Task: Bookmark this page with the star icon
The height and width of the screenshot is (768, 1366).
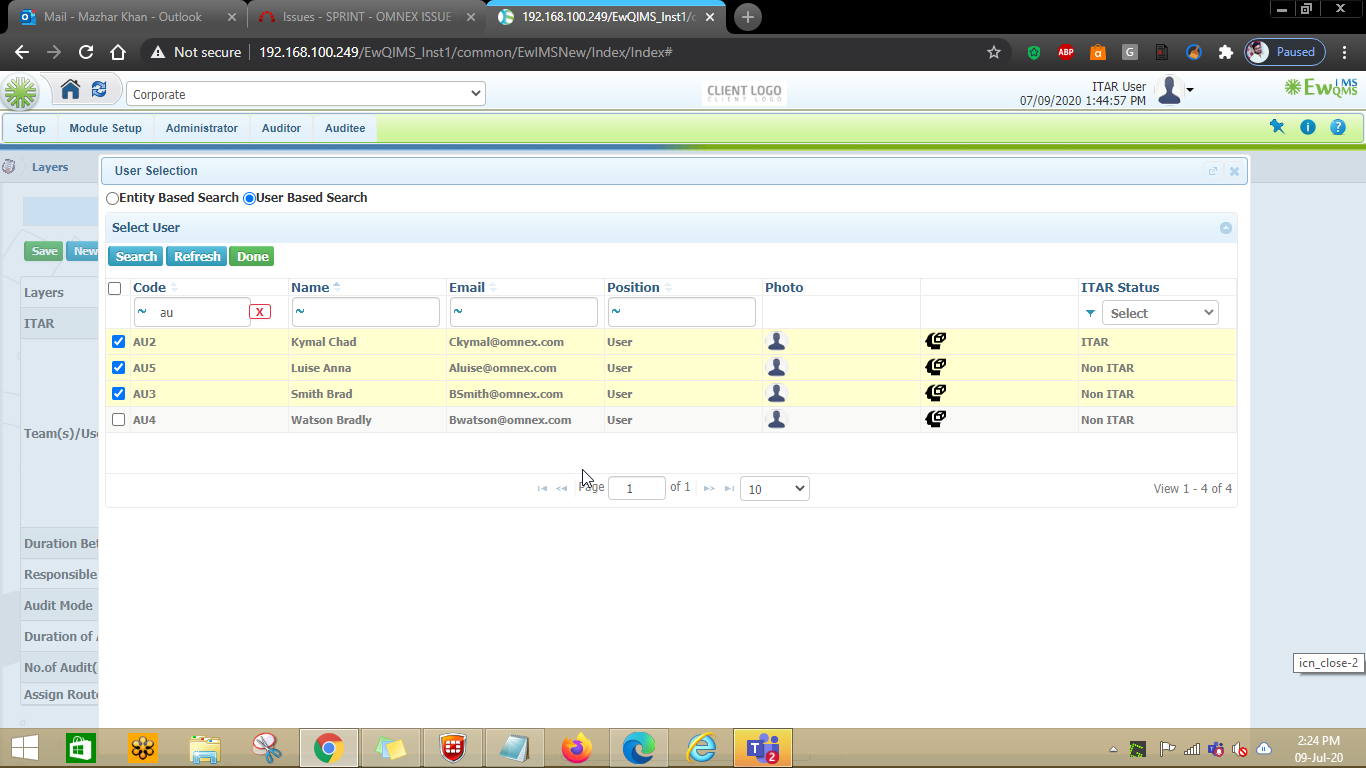Action: 994,52
